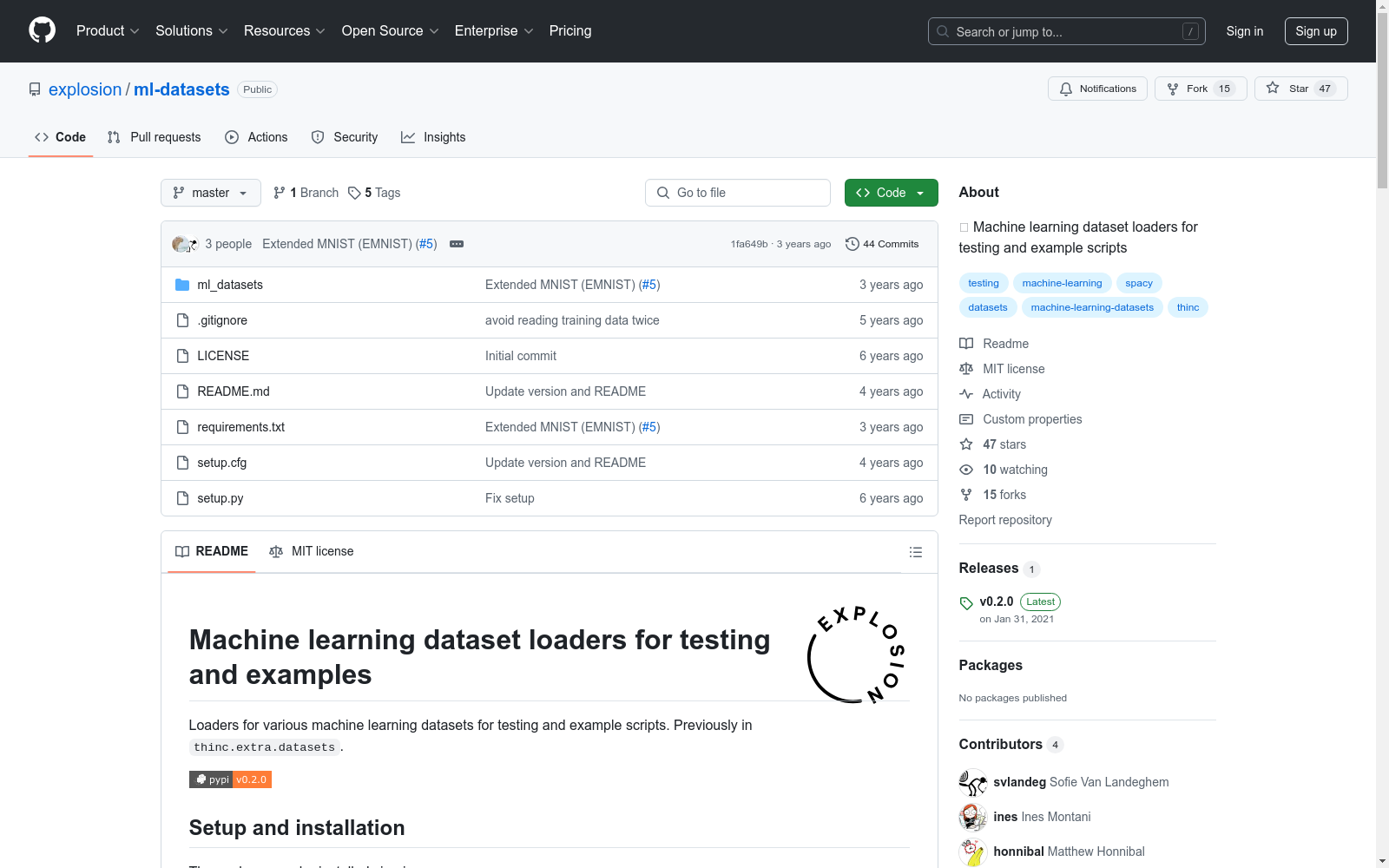
Task: Open the Code tab
Action: pyautogui.click(x=61, y=137)
